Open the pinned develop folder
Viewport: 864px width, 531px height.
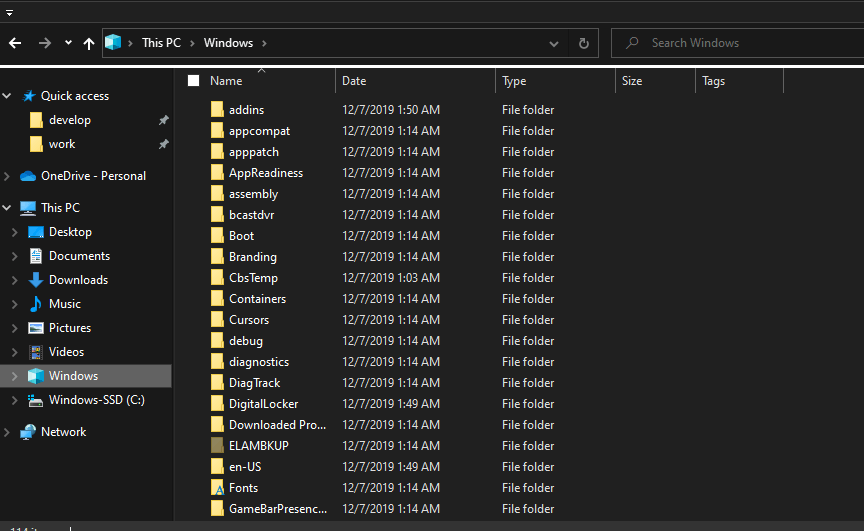[x=70, y=120]
